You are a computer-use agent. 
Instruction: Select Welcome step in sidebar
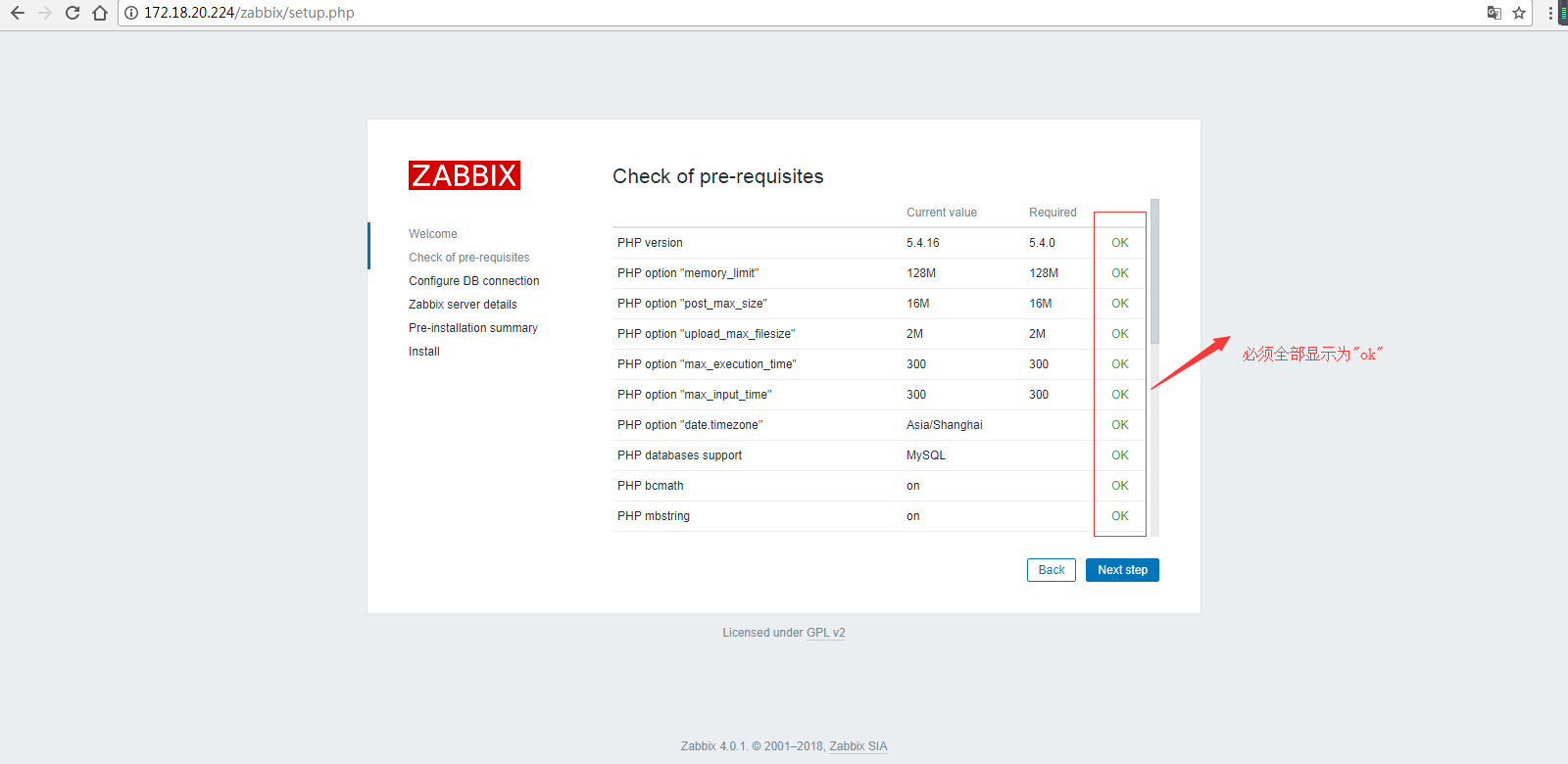433,234
